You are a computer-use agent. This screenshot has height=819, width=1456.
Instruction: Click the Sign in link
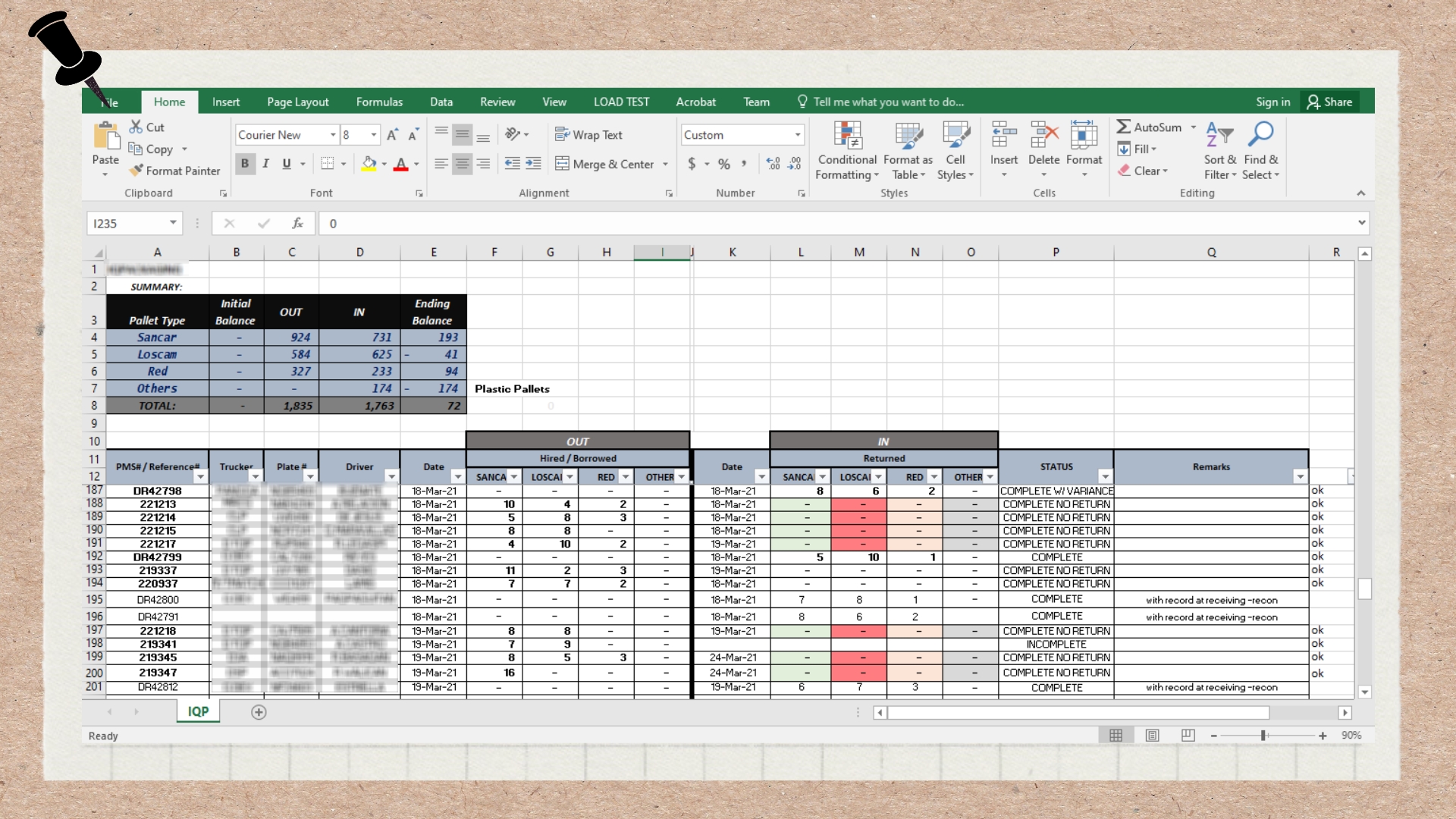point(1272,102)
